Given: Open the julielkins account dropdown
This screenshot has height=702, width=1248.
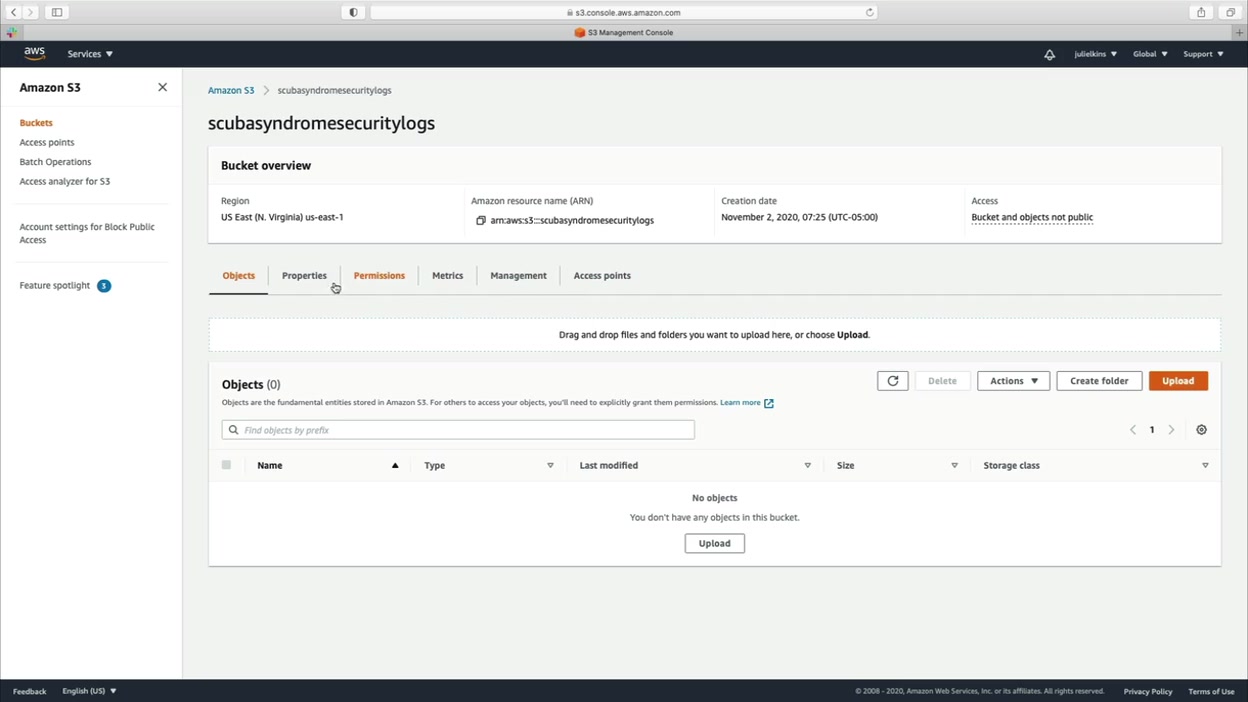Looking at the screenshot, I should tap(1096, 54).
